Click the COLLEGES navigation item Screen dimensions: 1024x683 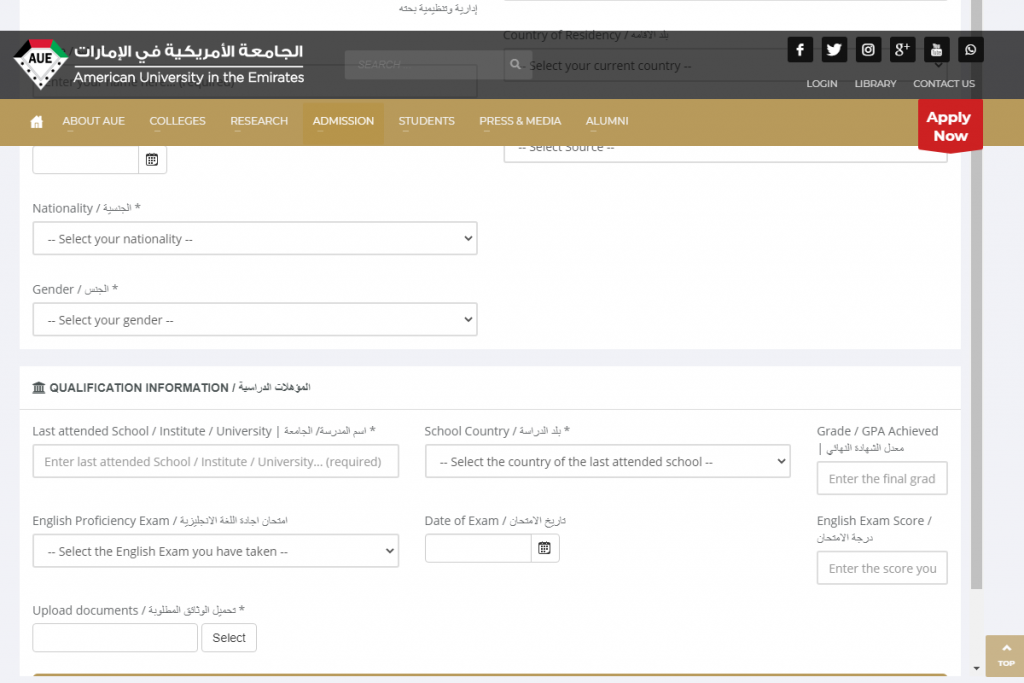point(177,121)
